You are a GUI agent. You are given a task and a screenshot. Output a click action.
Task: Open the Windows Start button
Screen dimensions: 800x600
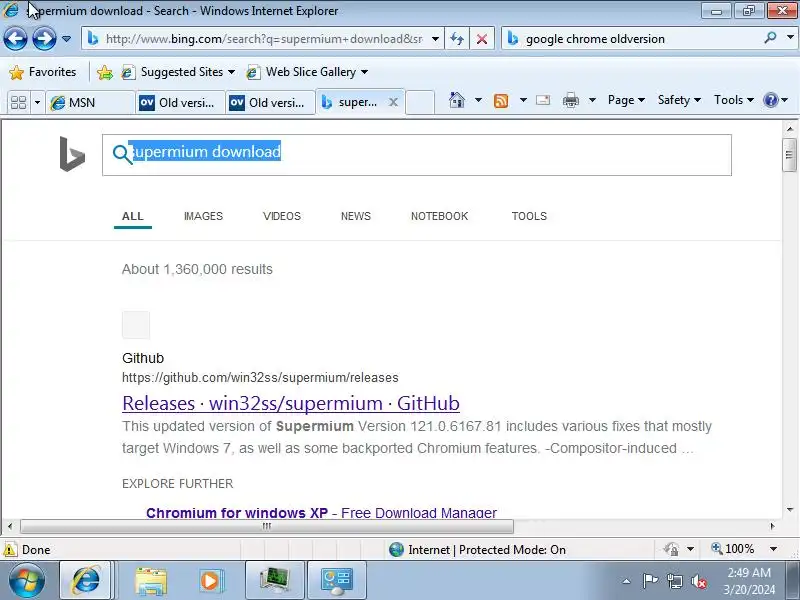[27, 581]
